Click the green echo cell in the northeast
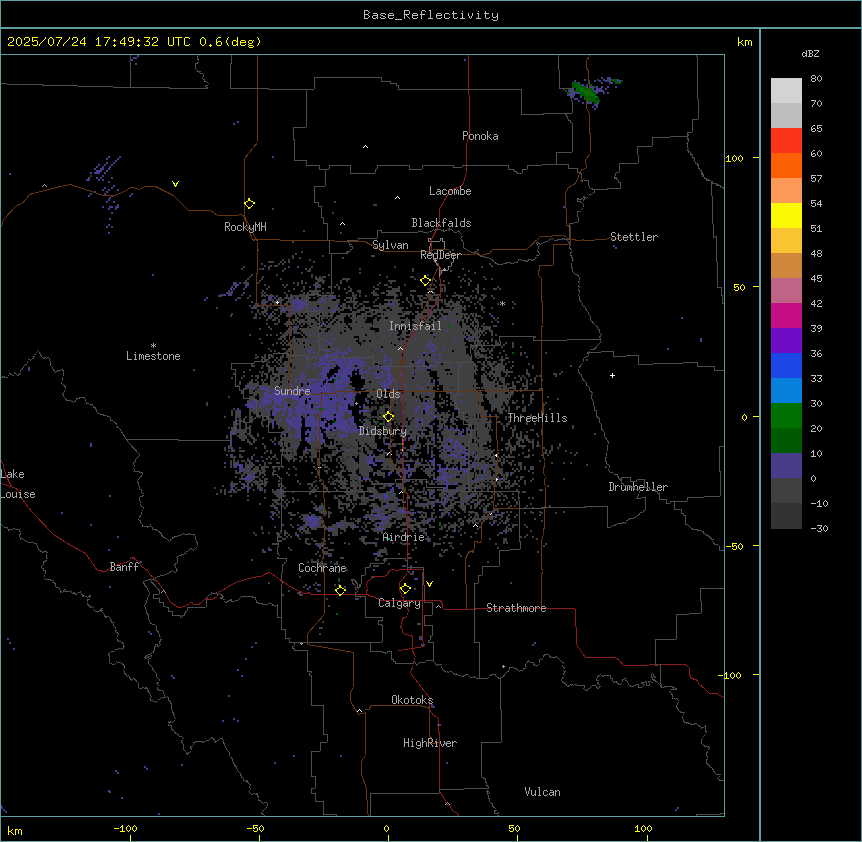This screenshot has width=862, height=842. [585, 92]
